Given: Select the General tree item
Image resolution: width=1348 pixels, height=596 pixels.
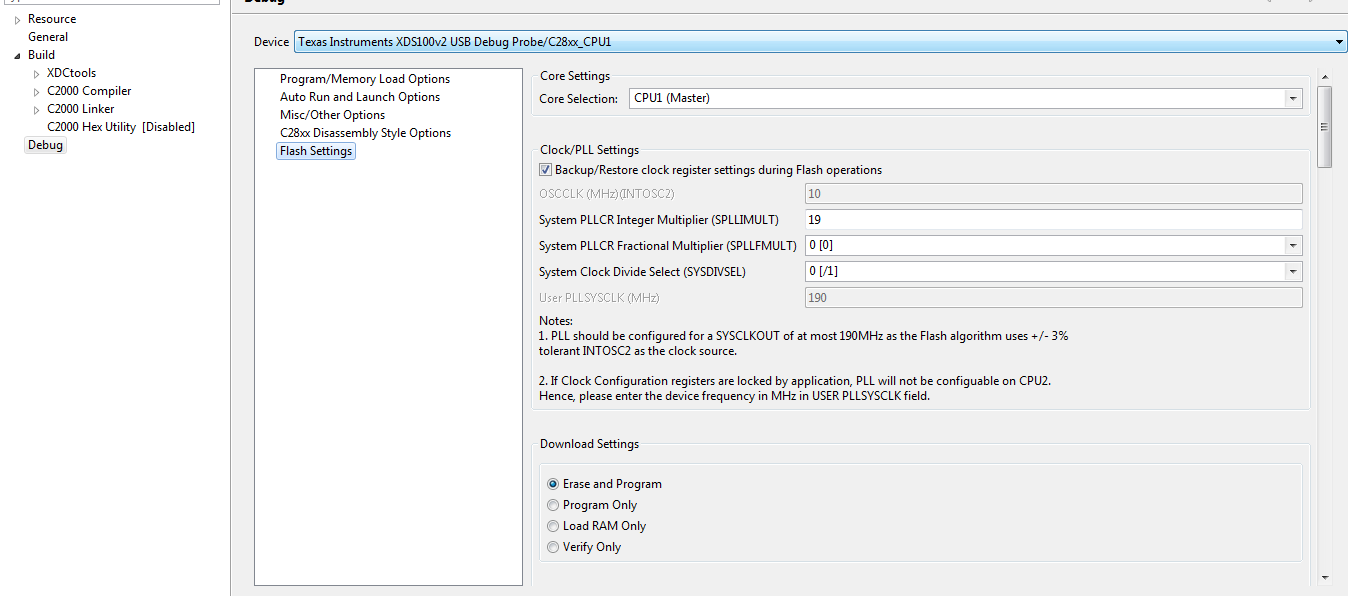Looking at the screenshot, I should coord(48,37).
